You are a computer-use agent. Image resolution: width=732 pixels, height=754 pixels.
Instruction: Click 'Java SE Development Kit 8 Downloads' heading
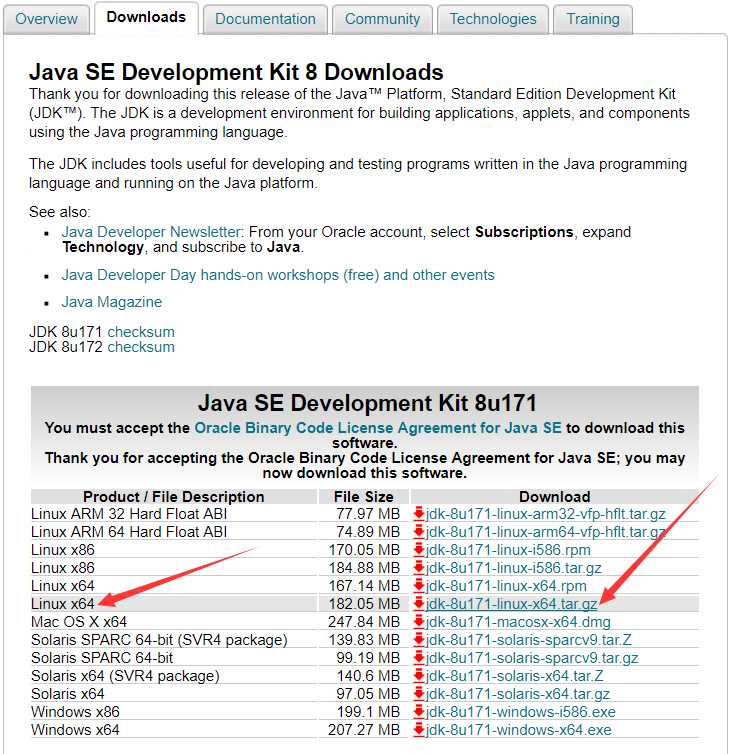tap(236, 72)
